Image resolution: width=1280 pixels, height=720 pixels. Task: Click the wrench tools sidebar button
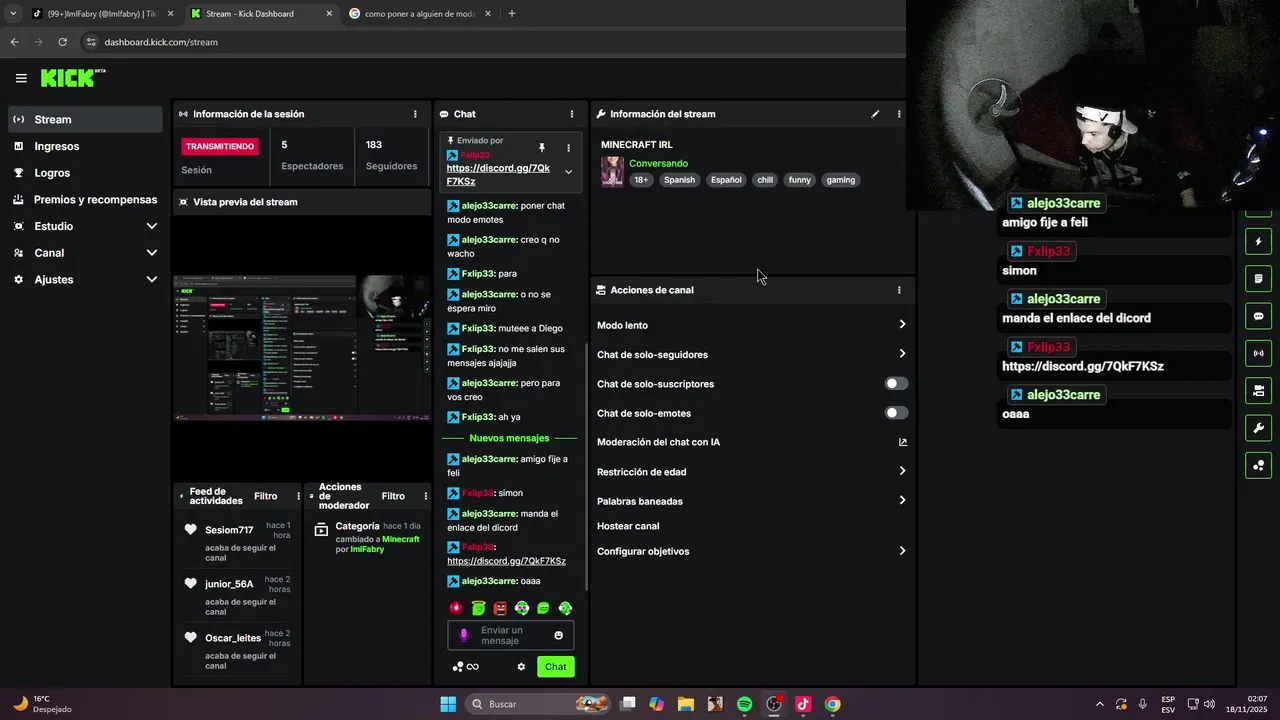pyautogui.click(x=1258, y=428)
